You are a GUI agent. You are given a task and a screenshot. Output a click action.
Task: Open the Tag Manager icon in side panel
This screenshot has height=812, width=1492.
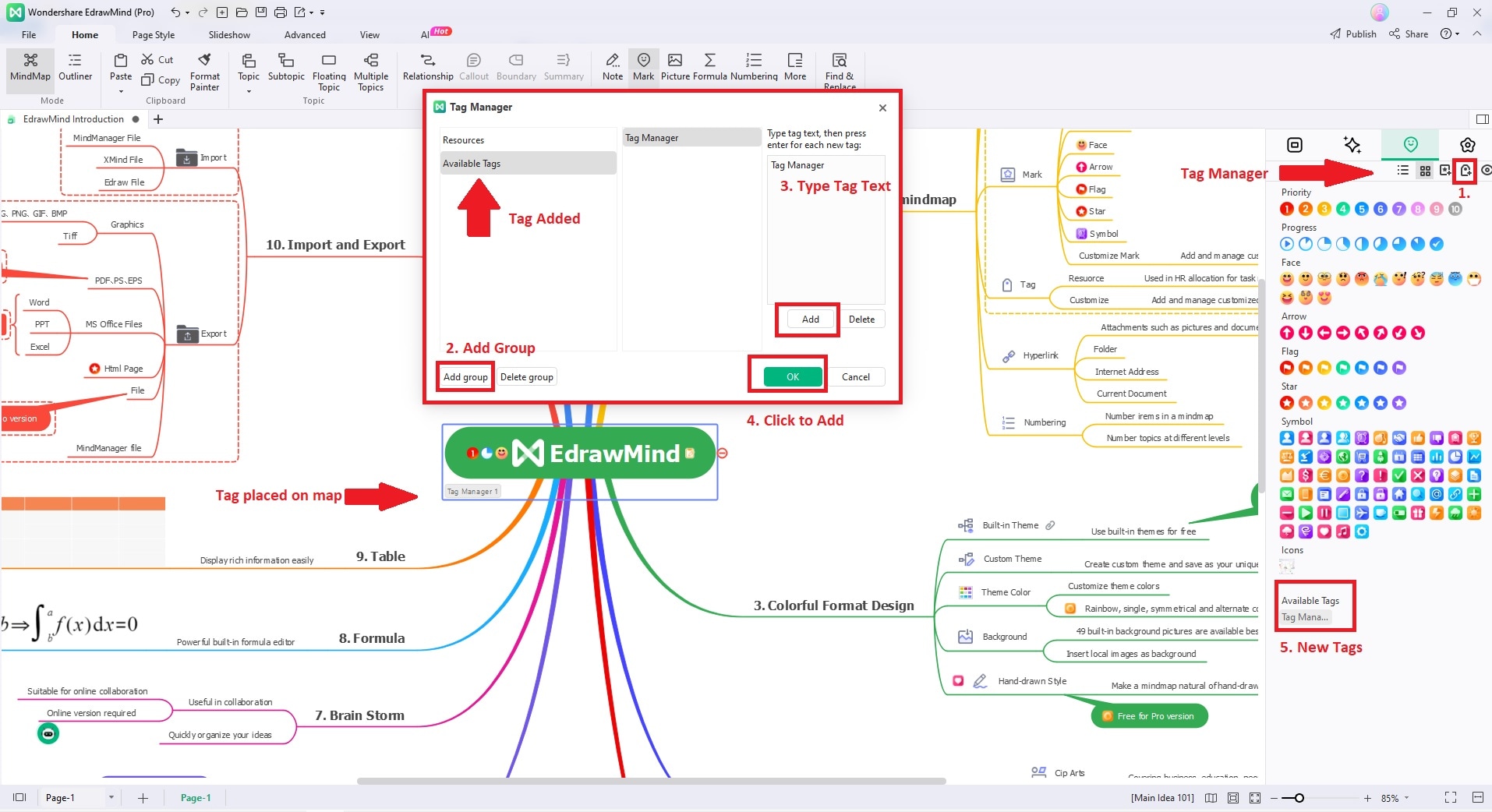tap(1466, 171)
